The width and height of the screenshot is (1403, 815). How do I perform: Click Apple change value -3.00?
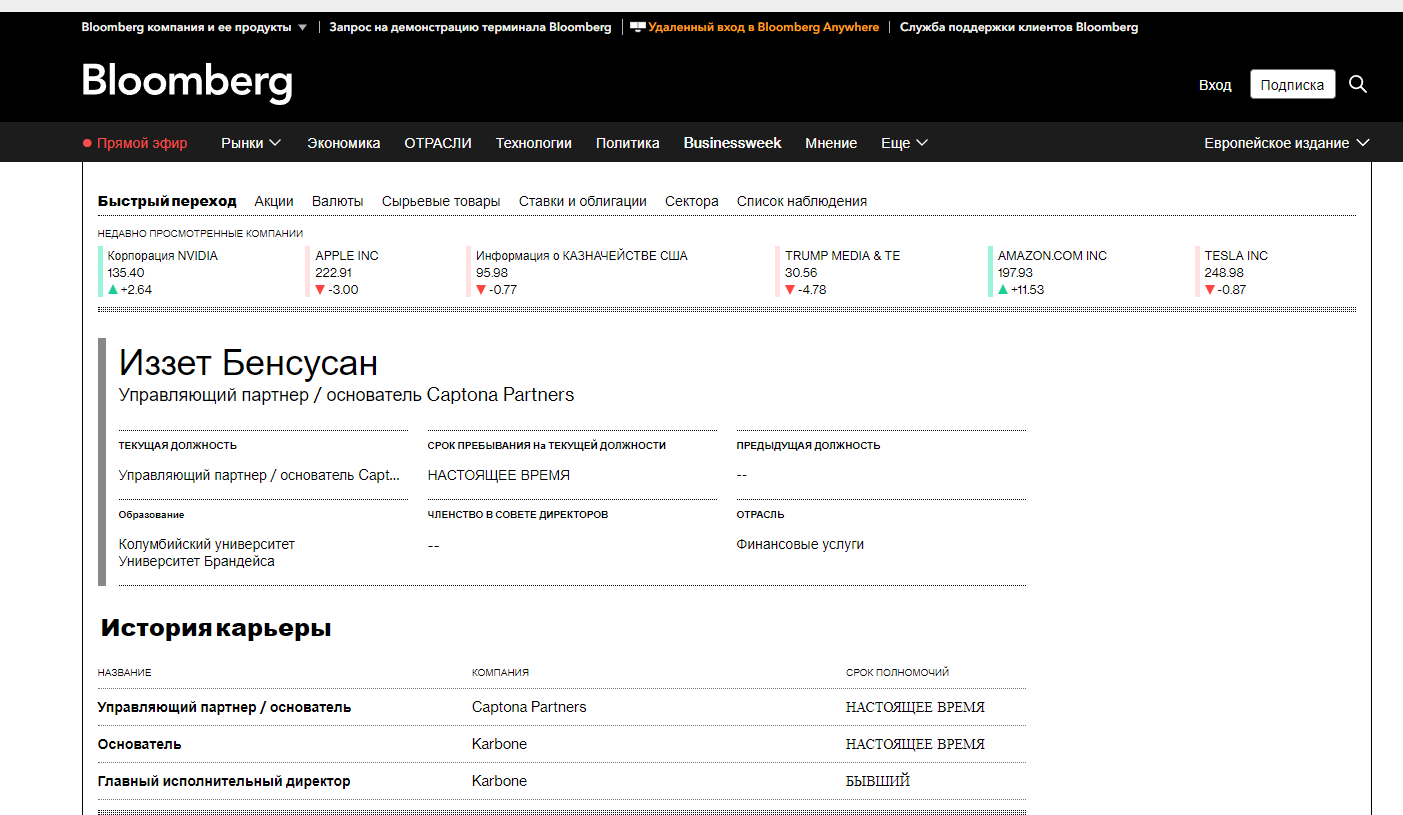[x=343, y=290]
